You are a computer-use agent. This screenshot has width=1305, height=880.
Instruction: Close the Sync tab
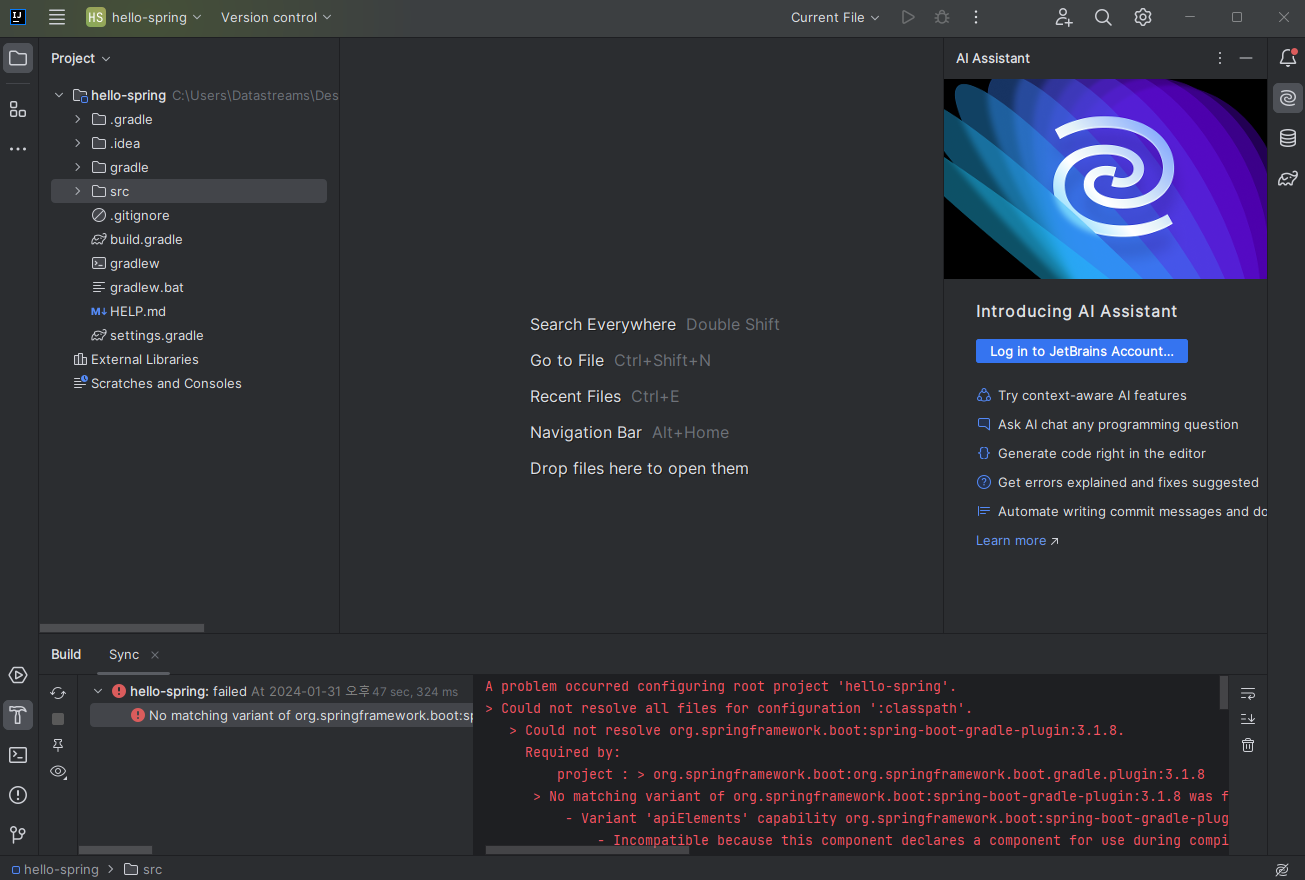[x=155, y=655]
